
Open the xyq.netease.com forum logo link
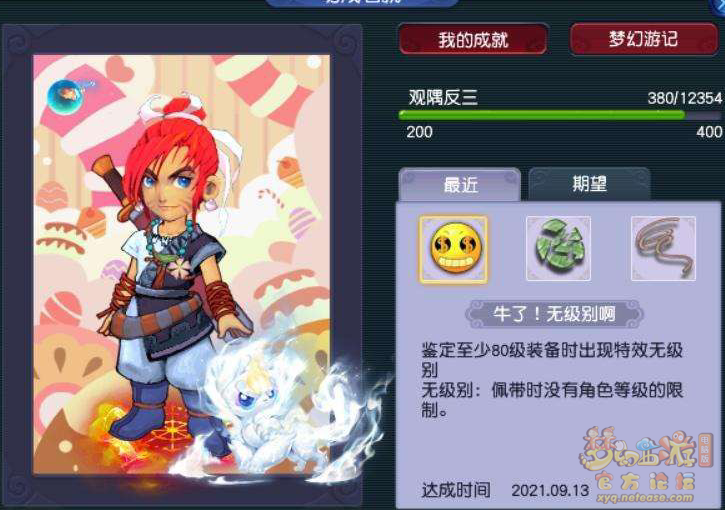[x=645, y=466]
